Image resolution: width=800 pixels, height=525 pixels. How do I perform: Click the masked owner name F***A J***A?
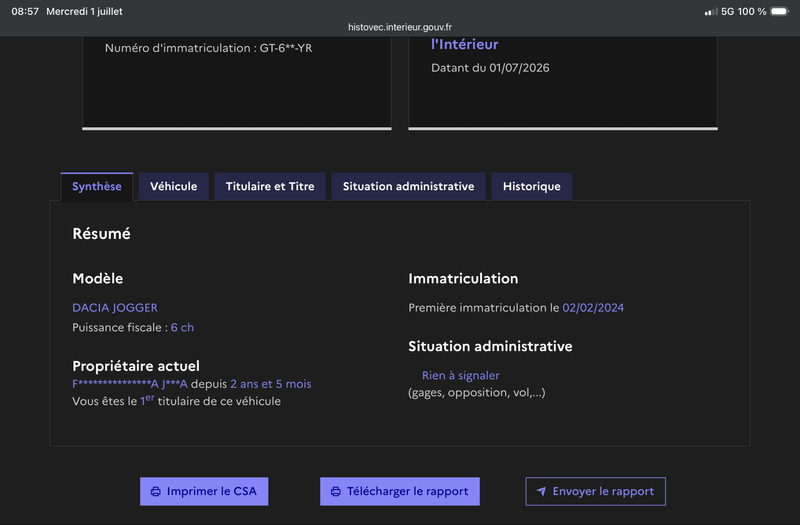tap(130, 384)
